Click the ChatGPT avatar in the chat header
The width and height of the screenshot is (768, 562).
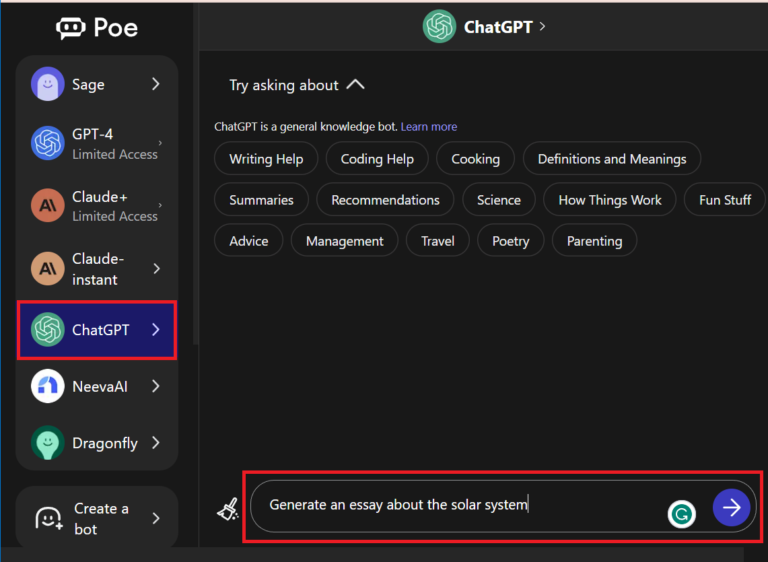click(x=439, y=26)
